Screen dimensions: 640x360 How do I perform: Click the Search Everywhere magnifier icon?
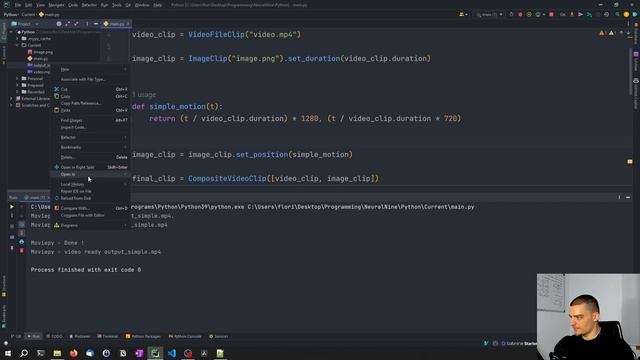[x=617, y=14]
